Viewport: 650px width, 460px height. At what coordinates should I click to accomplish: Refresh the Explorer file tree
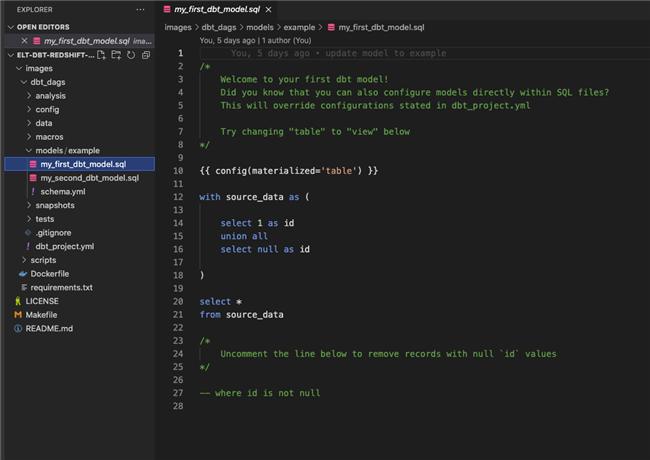[x=131, y=55]
